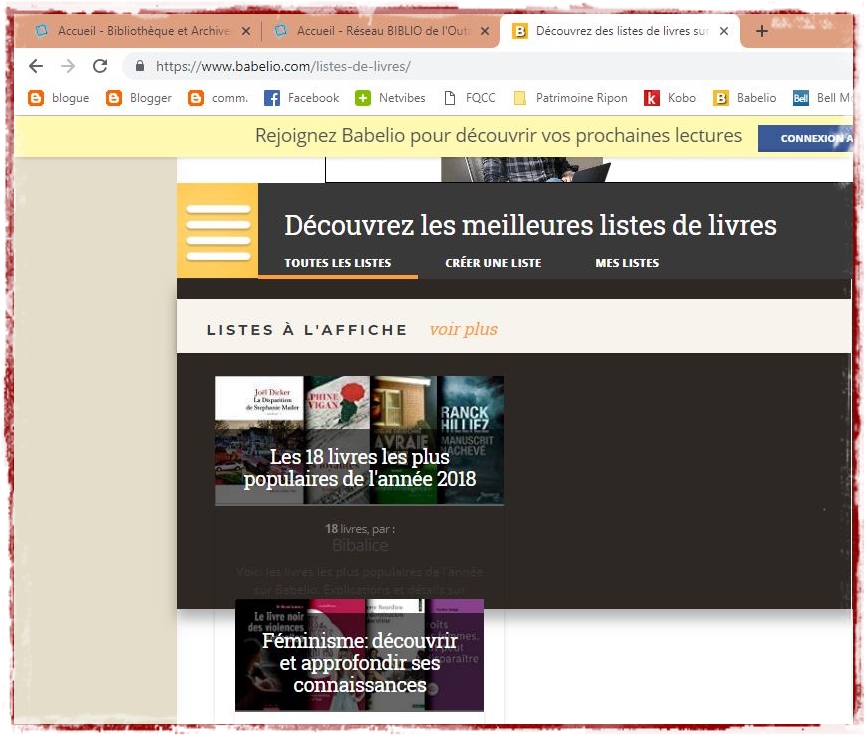The image size is (867, 738).
Task: Open the FQCC bookmark
Action: tap(470, 98)
